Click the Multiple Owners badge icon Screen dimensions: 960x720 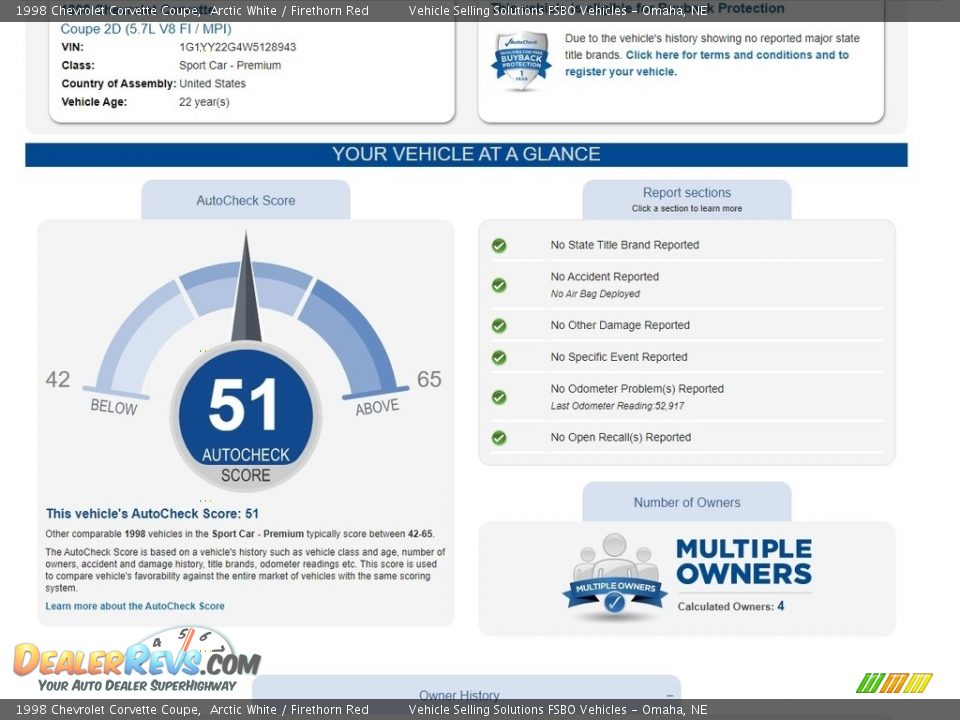coord(615,576)
